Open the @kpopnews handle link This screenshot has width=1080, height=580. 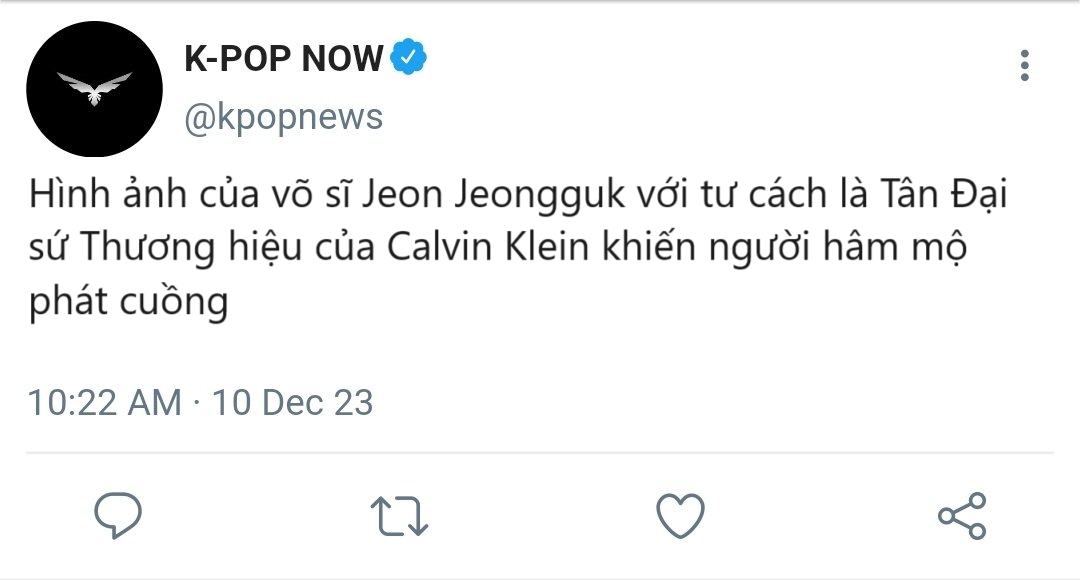pyautogui.click(x=284, y=117)
